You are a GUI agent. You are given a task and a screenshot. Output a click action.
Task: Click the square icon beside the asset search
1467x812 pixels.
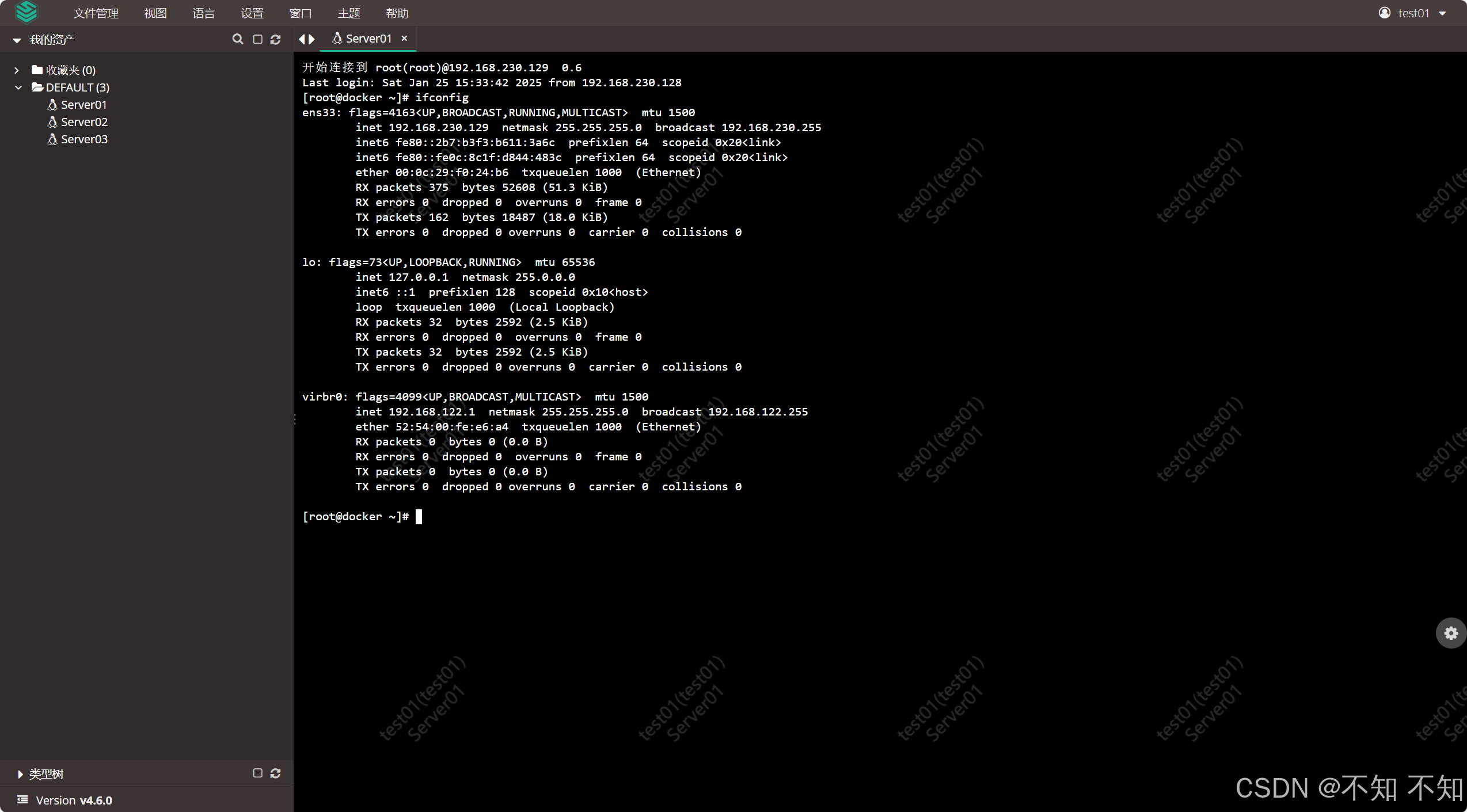tap(257, 39)
